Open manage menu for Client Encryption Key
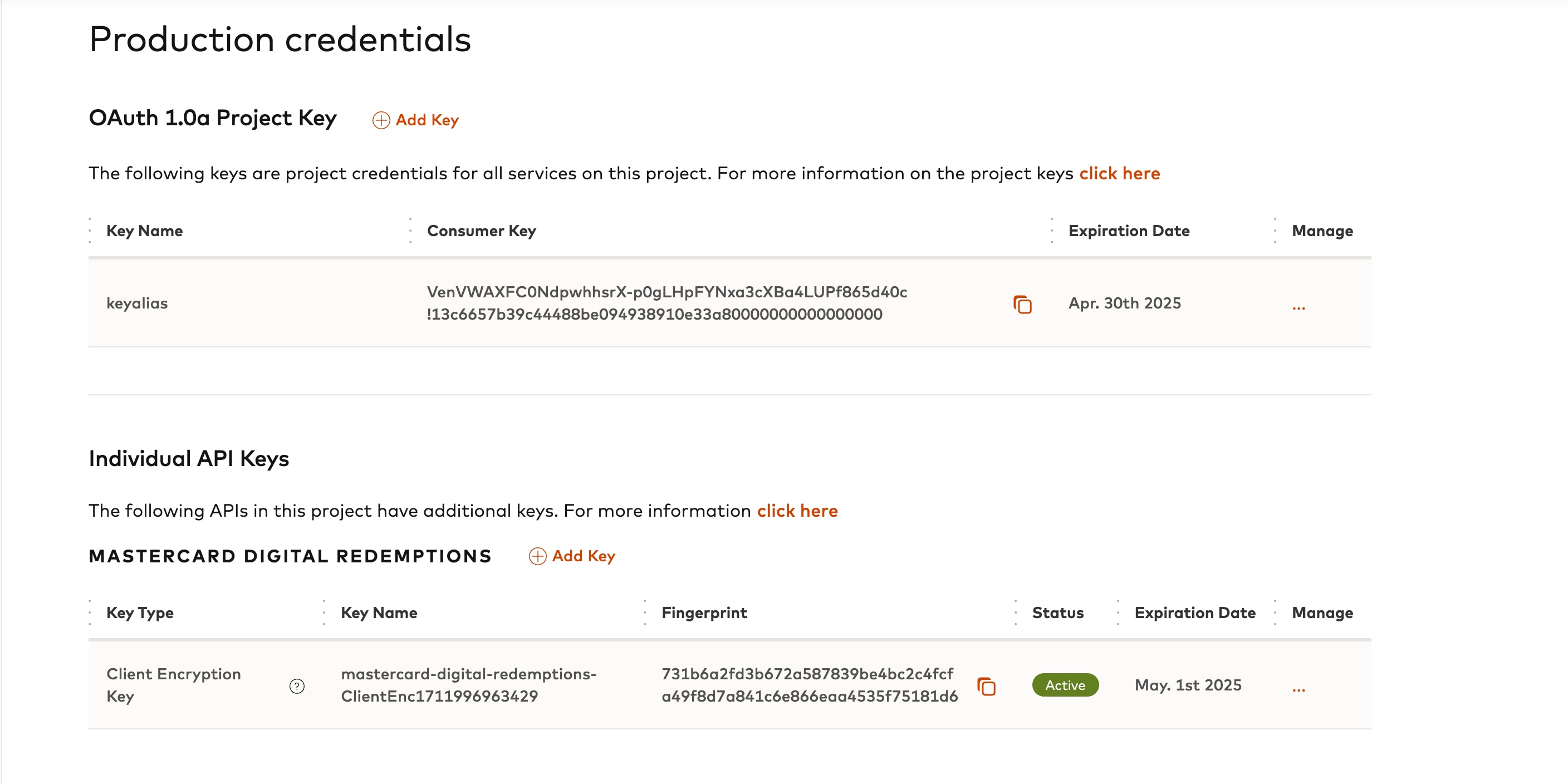Image resolution: width=1568 pixels, height=784 pixels. click(1298, 689)
